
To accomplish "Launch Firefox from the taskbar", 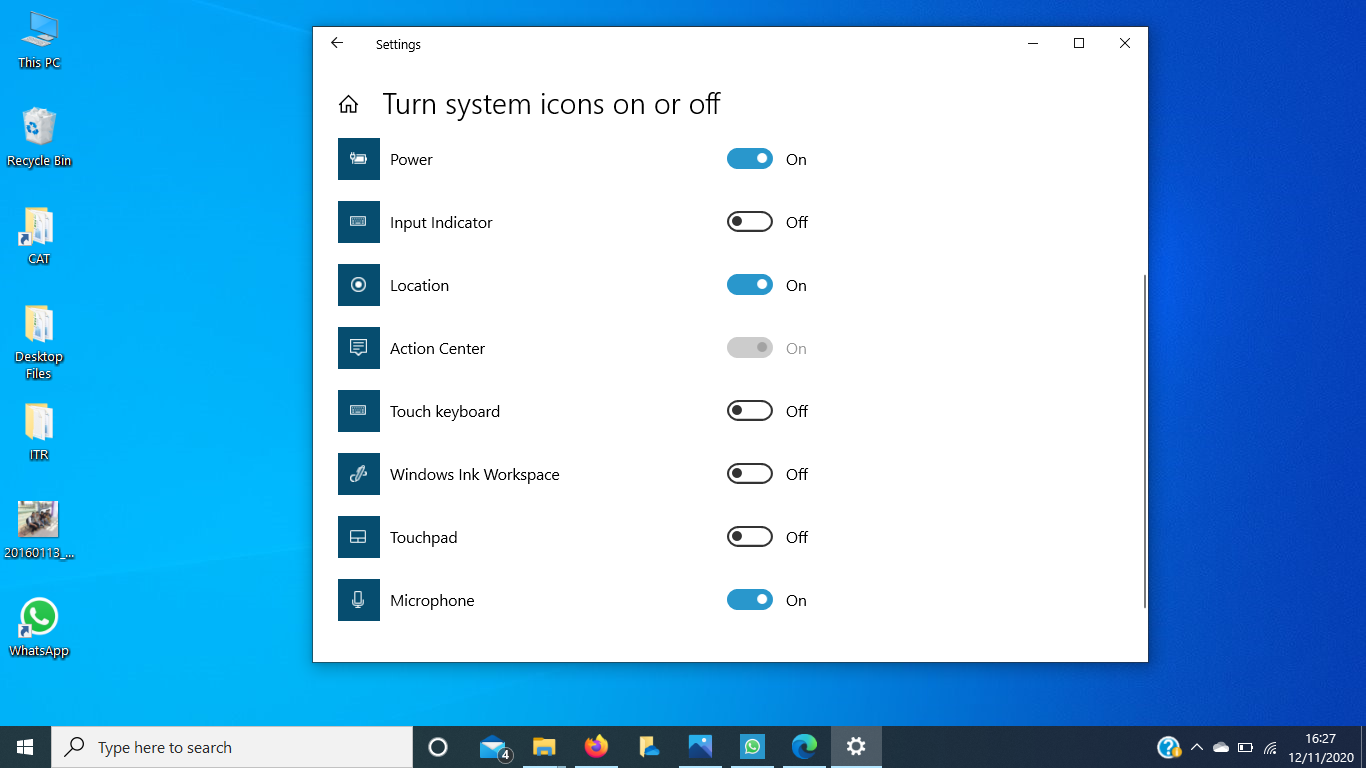I will 596,747.
